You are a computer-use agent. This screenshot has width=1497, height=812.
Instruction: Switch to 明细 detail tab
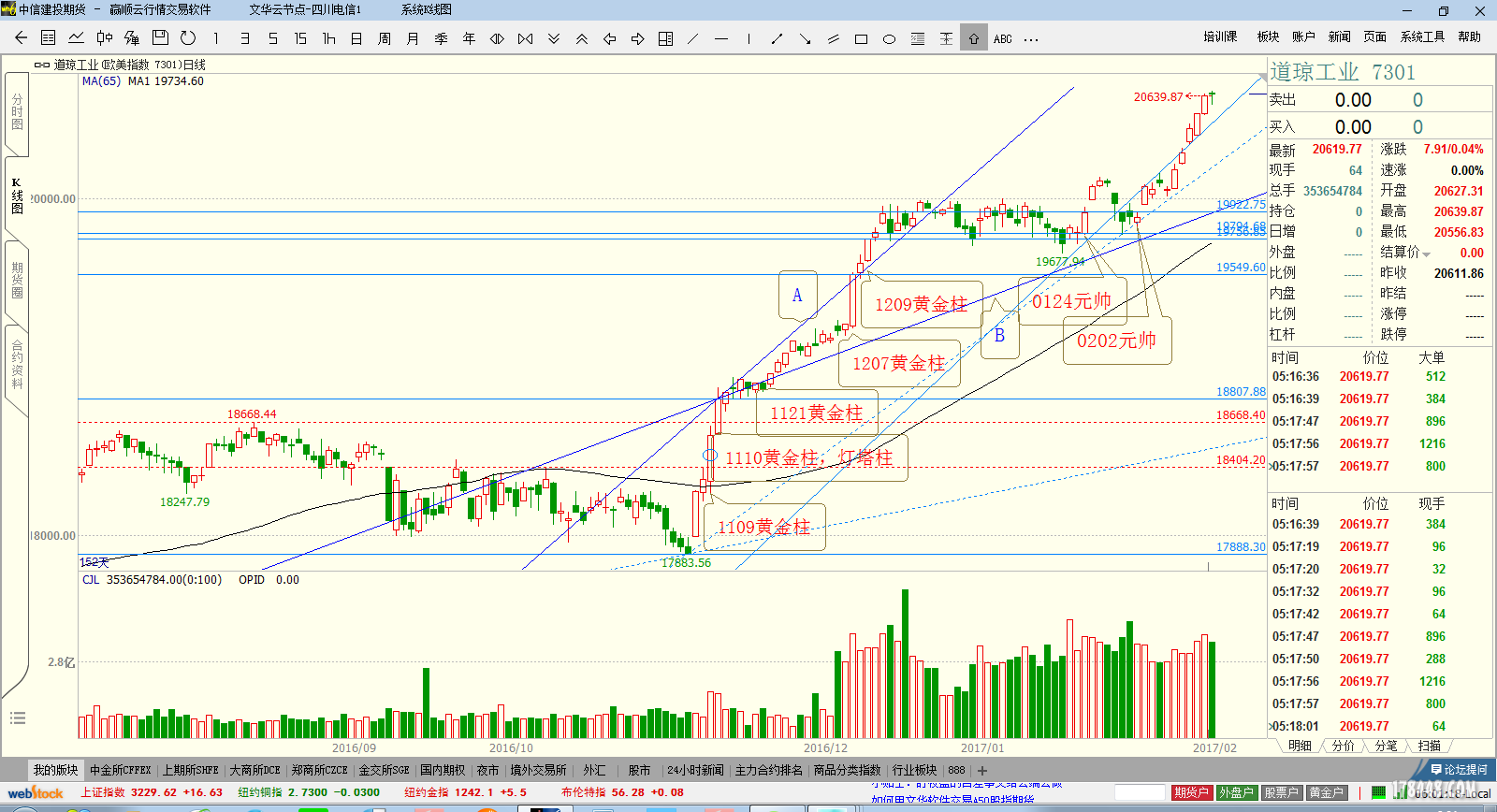coord(1300,746)
